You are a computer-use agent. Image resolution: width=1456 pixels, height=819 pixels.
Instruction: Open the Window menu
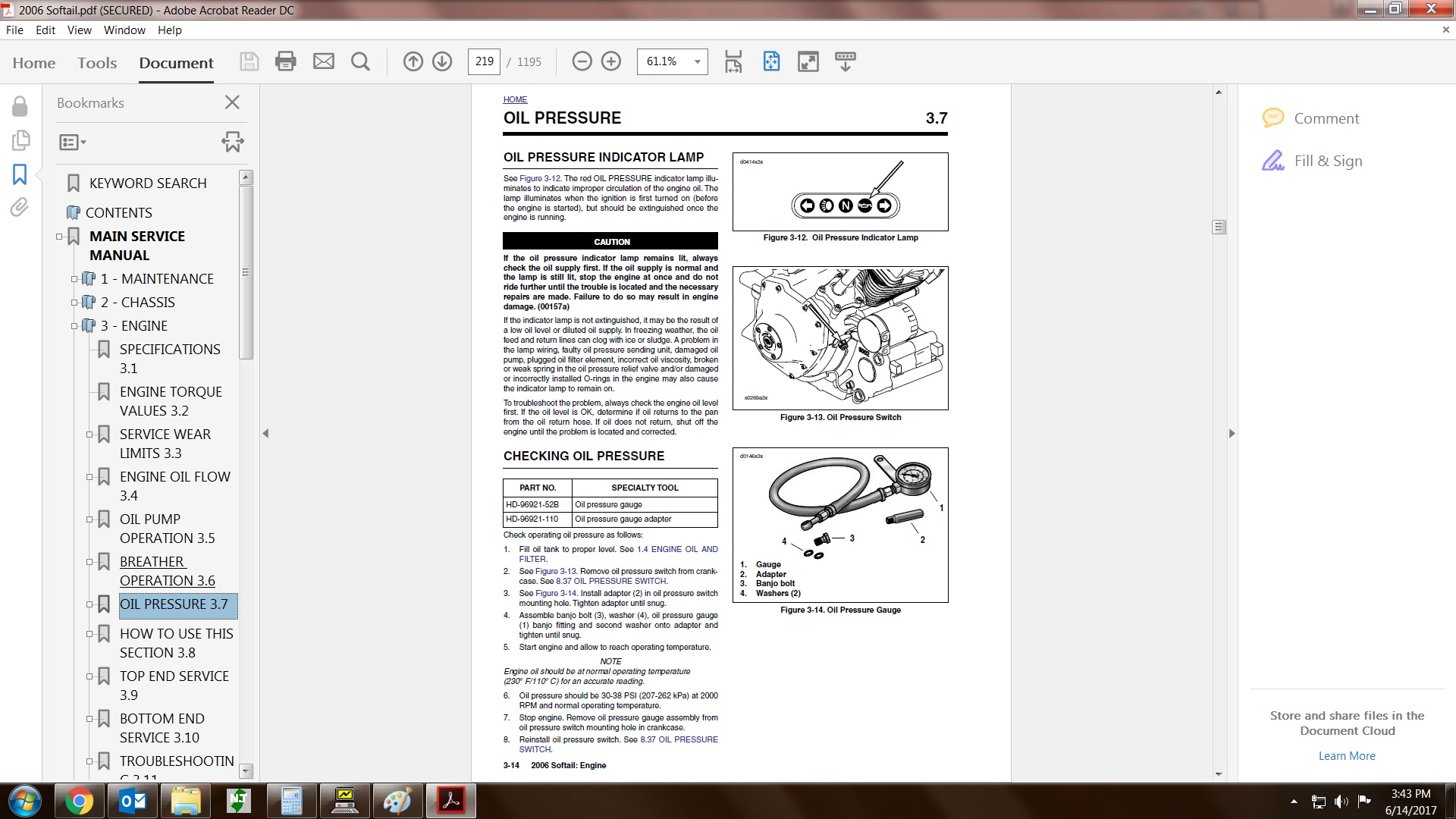tap(124, 30)
